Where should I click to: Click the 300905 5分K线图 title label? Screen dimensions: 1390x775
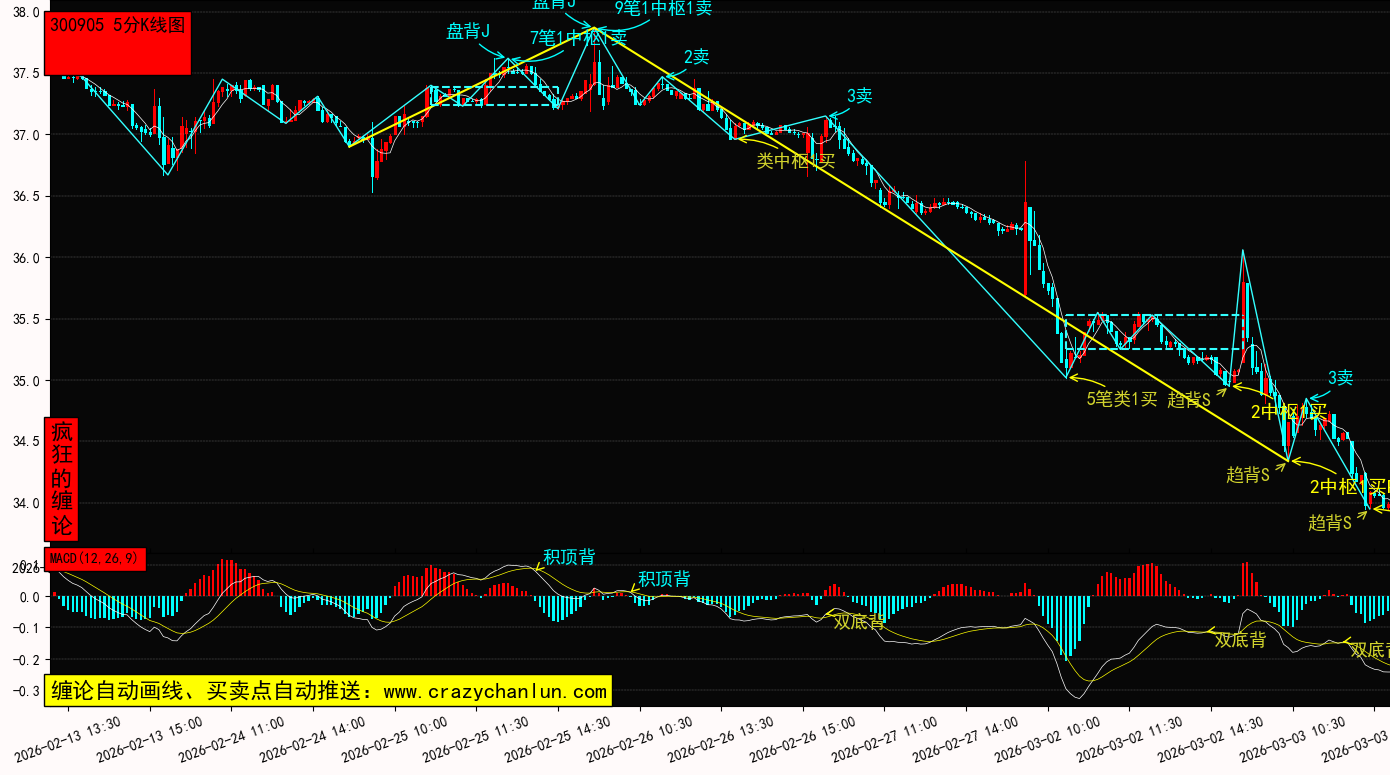tap(118, 27)
